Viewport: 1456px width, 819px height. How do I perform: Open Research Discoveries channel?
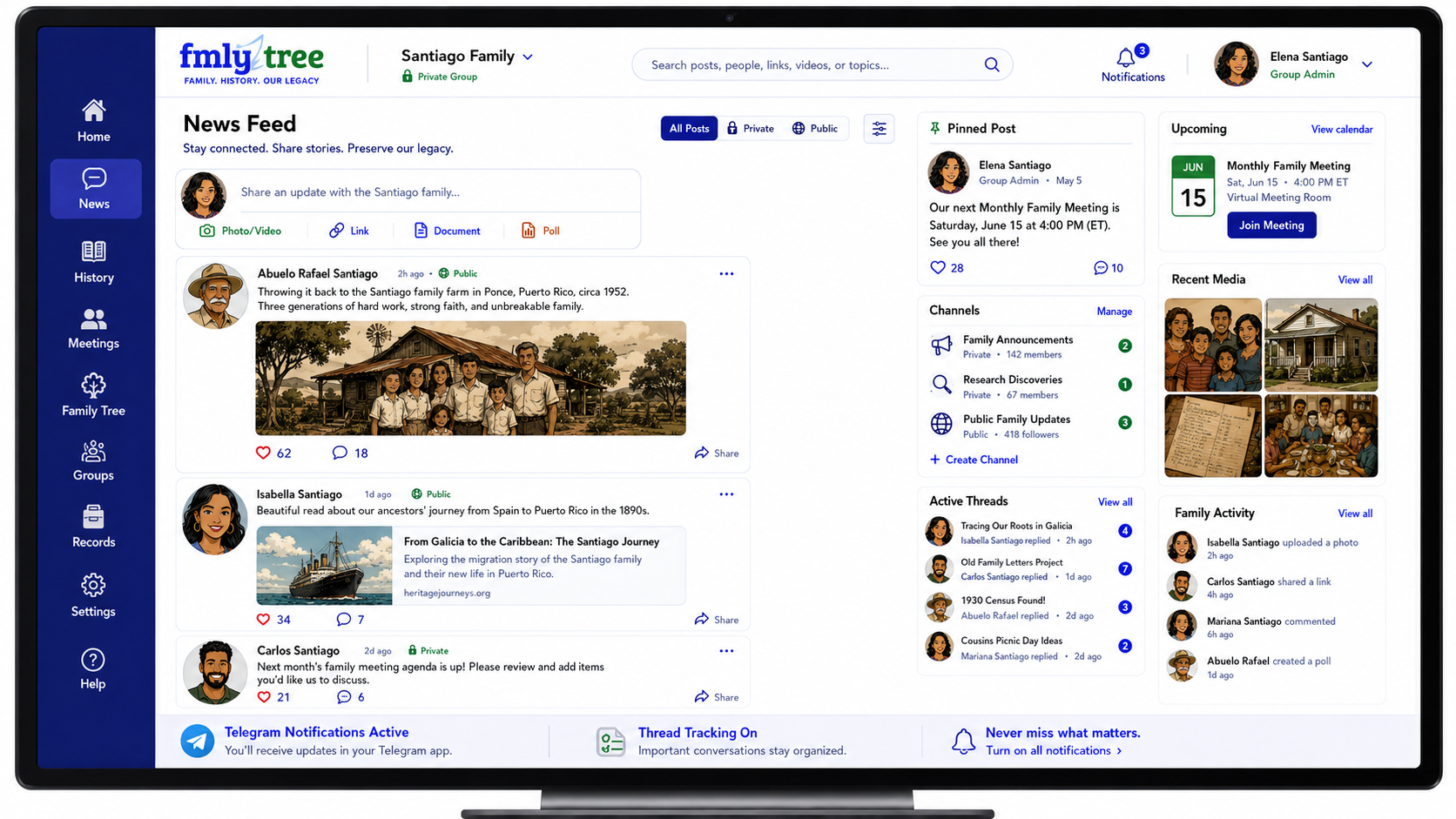1030,386
